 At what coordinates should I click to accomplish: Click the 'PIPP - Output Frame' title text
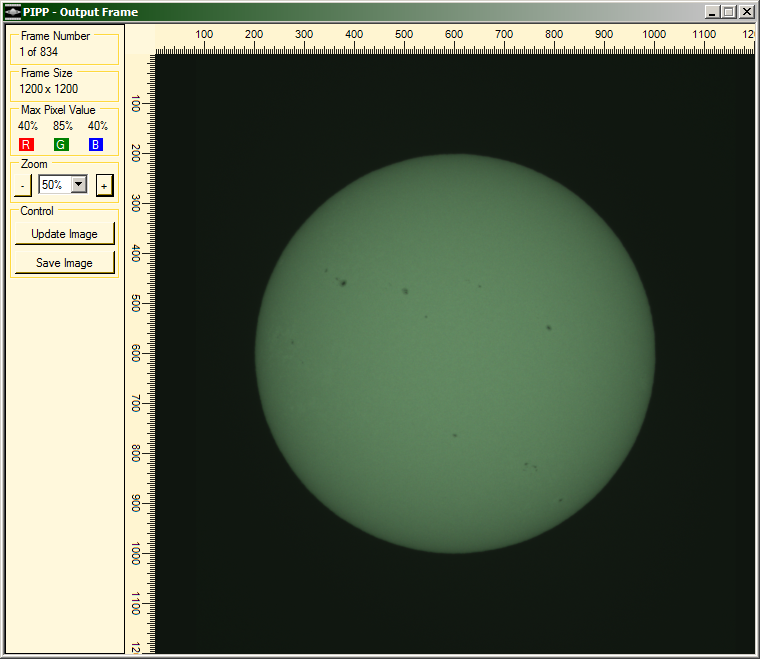coord(80,12)
